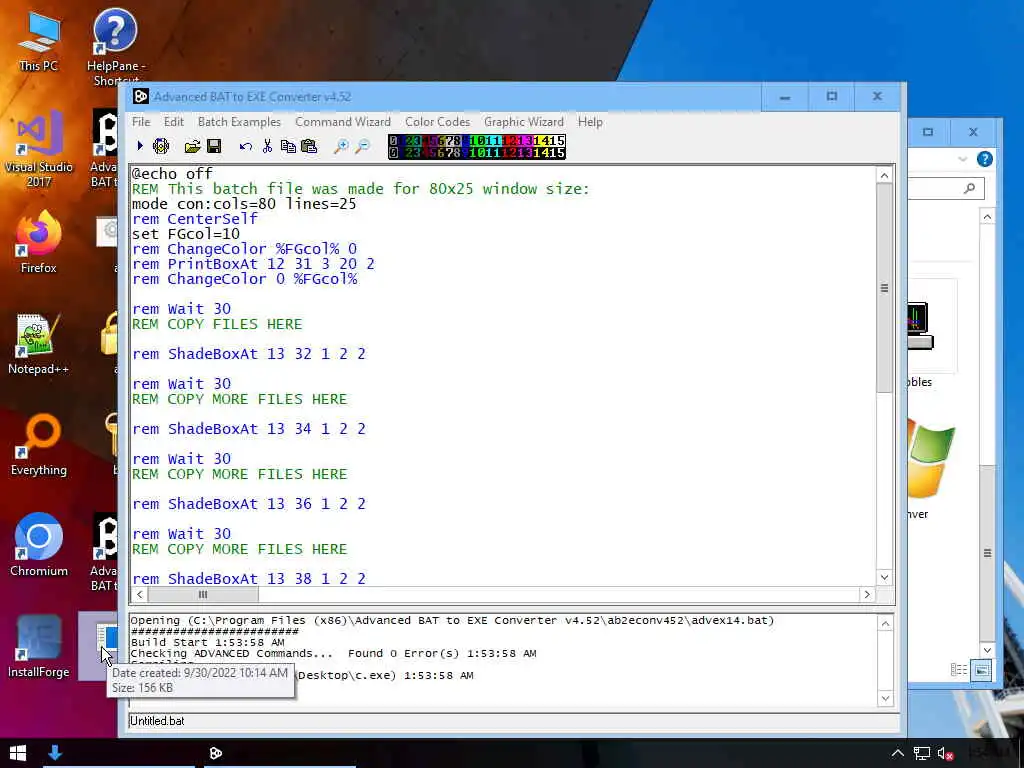Viewport: 1024px width, 768px height.
Task: Open the network icon in system tray
Action: coord(921,754)
